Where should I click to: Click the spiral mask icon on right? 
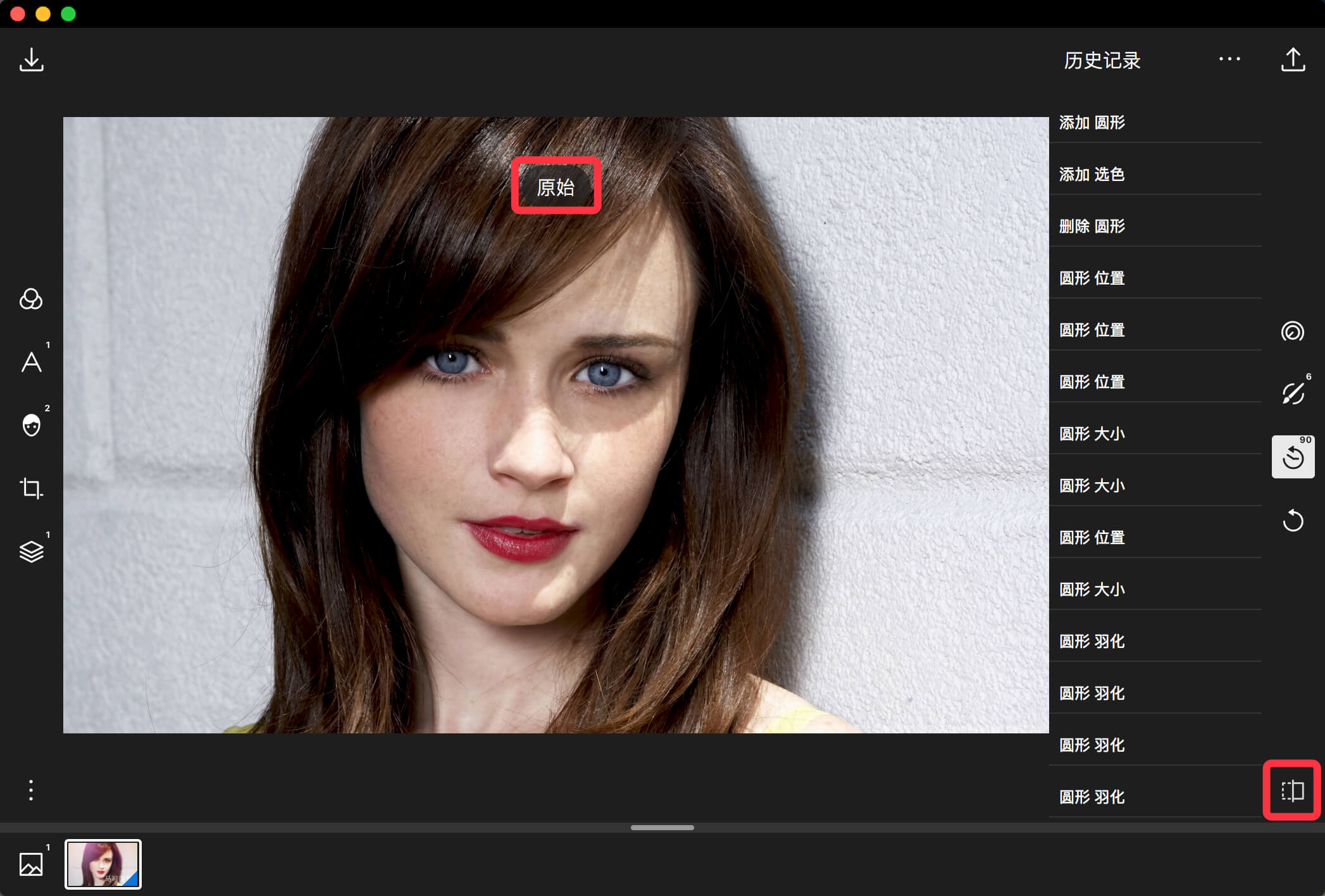(x=1293, y=331)
